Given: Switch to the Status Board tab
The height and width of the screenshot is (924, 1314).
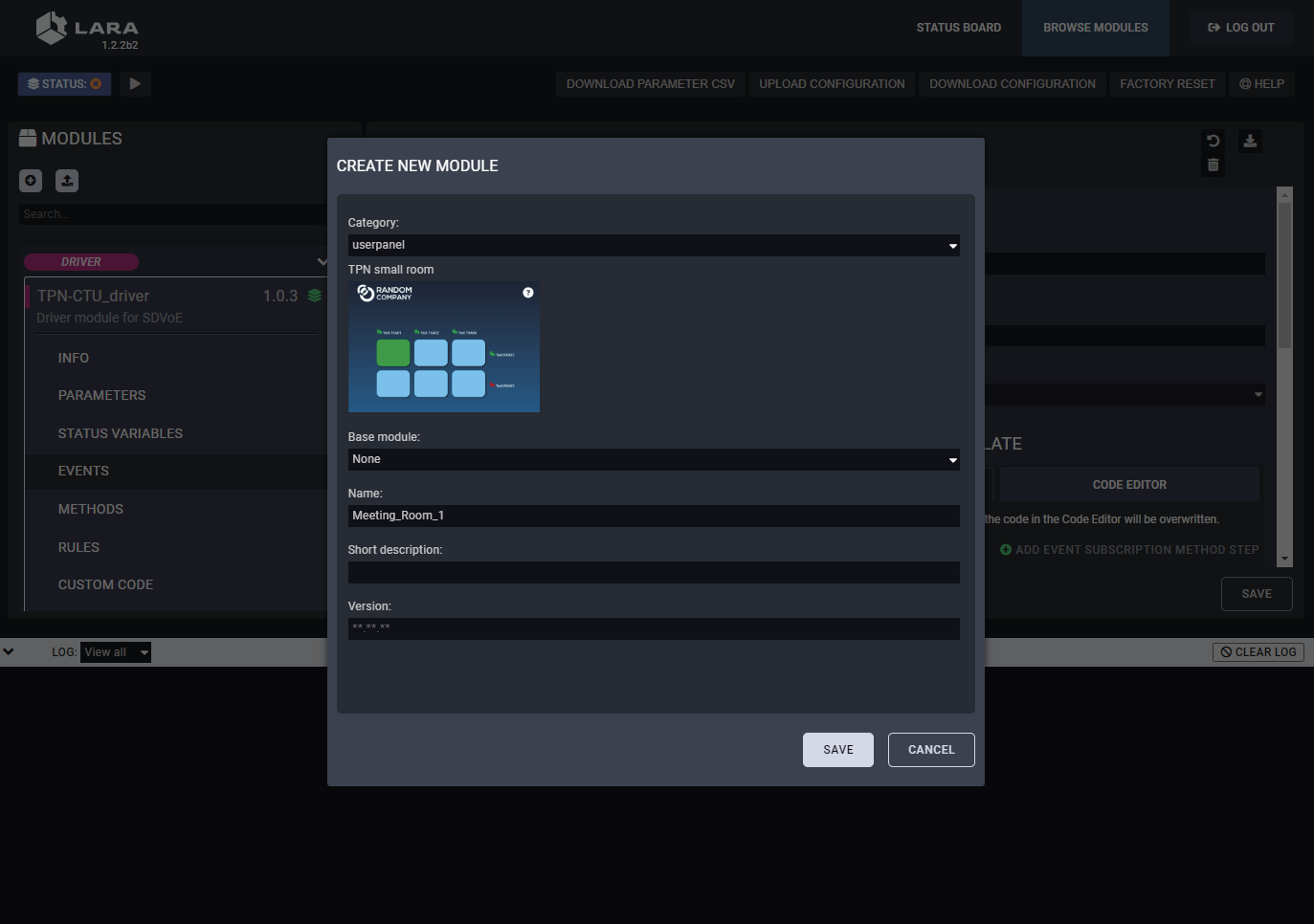Looking at the screenshot, I should (958, 28).
